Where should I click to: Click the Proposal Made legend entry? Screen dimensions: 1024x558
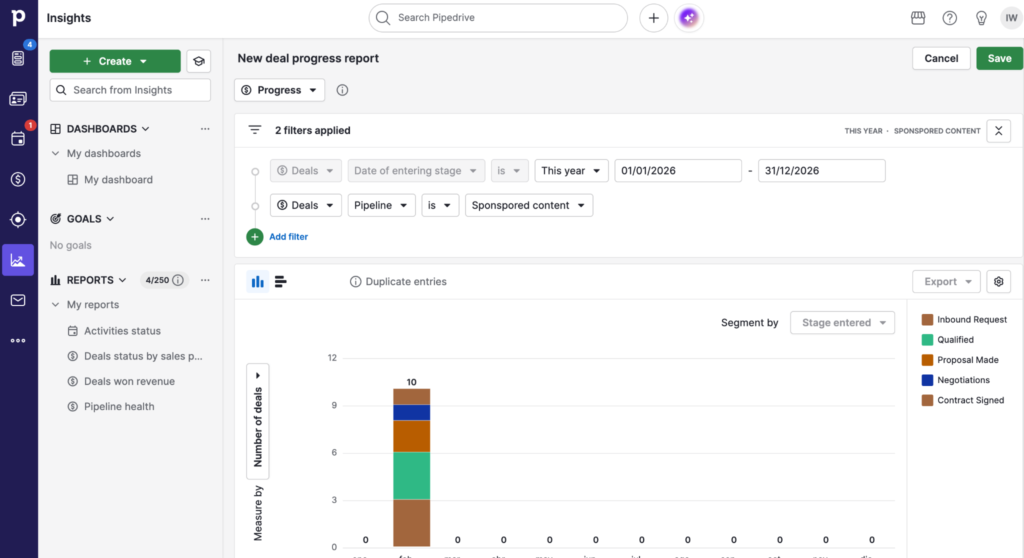click(960, 360)
